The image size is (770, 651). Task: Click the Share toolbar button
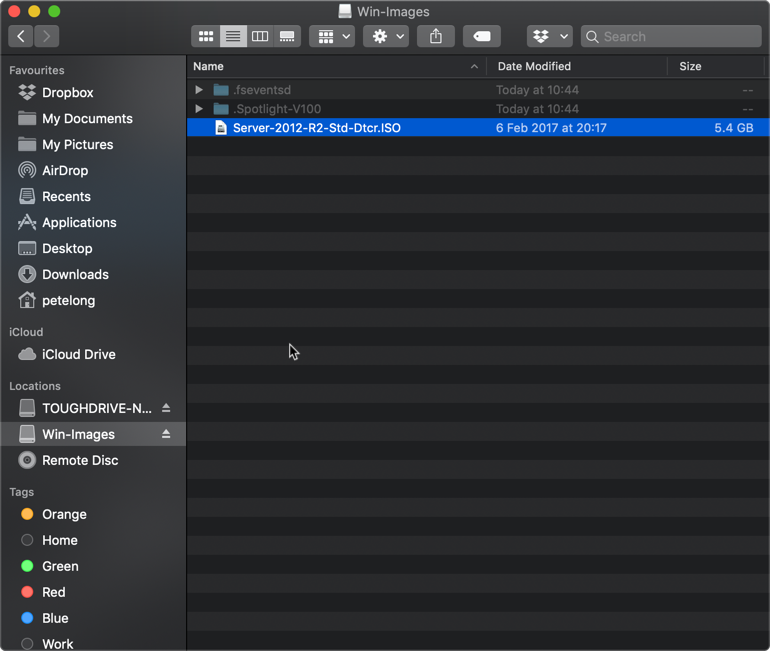click(x=436, y=36)
